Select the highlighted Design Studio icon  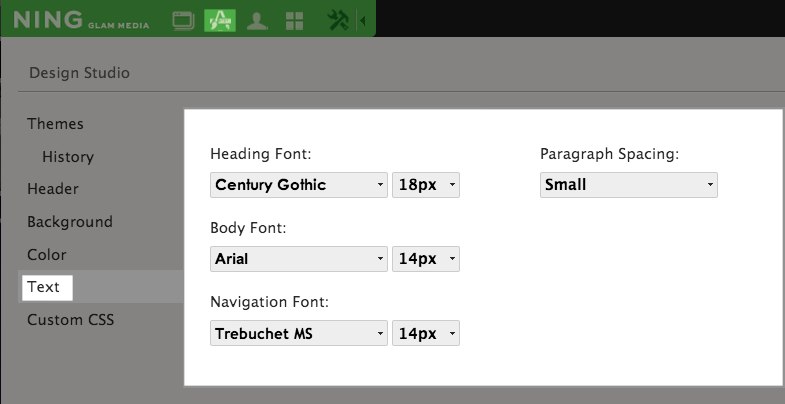[220, 21]
